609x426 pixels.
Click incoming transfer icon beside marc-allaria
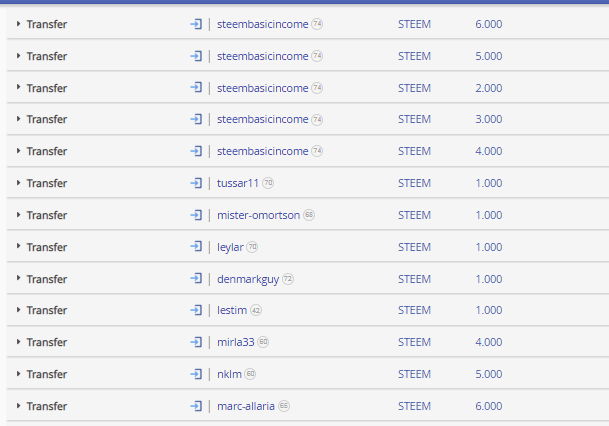[196, 406]
